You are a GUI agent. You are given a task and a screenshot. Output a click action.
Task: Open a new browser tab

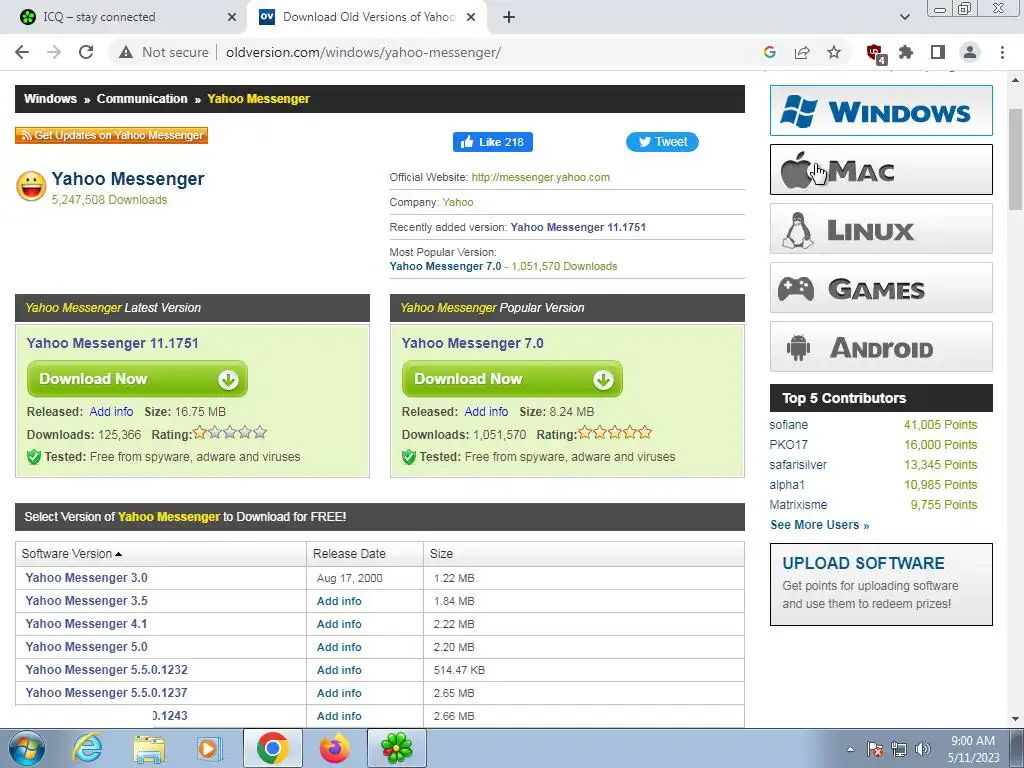(x=509, y=17)
